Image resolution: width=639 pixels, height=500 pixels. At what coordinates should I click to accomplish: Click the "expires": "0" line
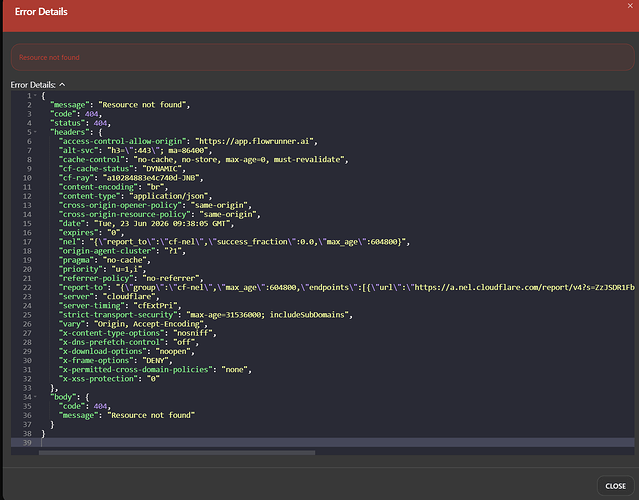[91, 233]
